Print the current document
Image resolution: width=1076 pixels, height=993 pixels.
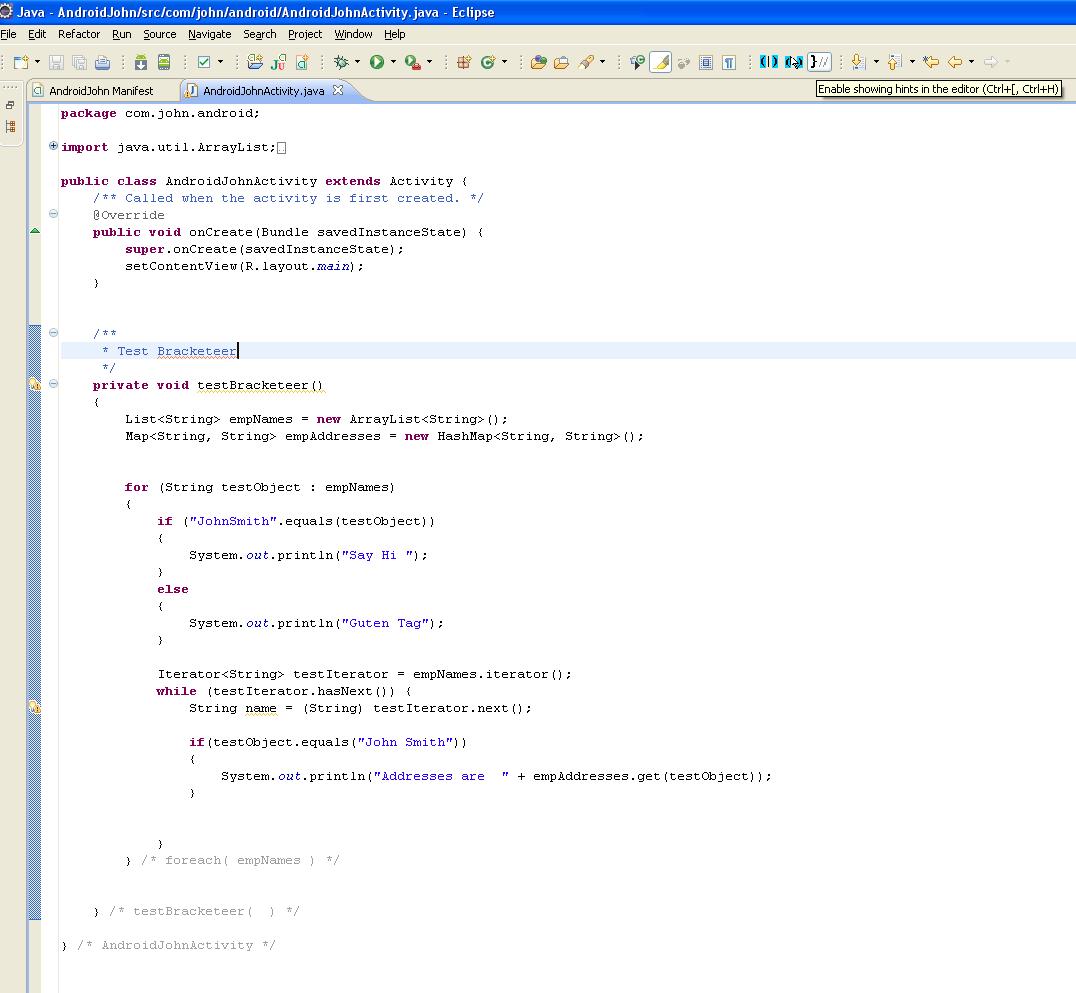[x=102, y=62]
